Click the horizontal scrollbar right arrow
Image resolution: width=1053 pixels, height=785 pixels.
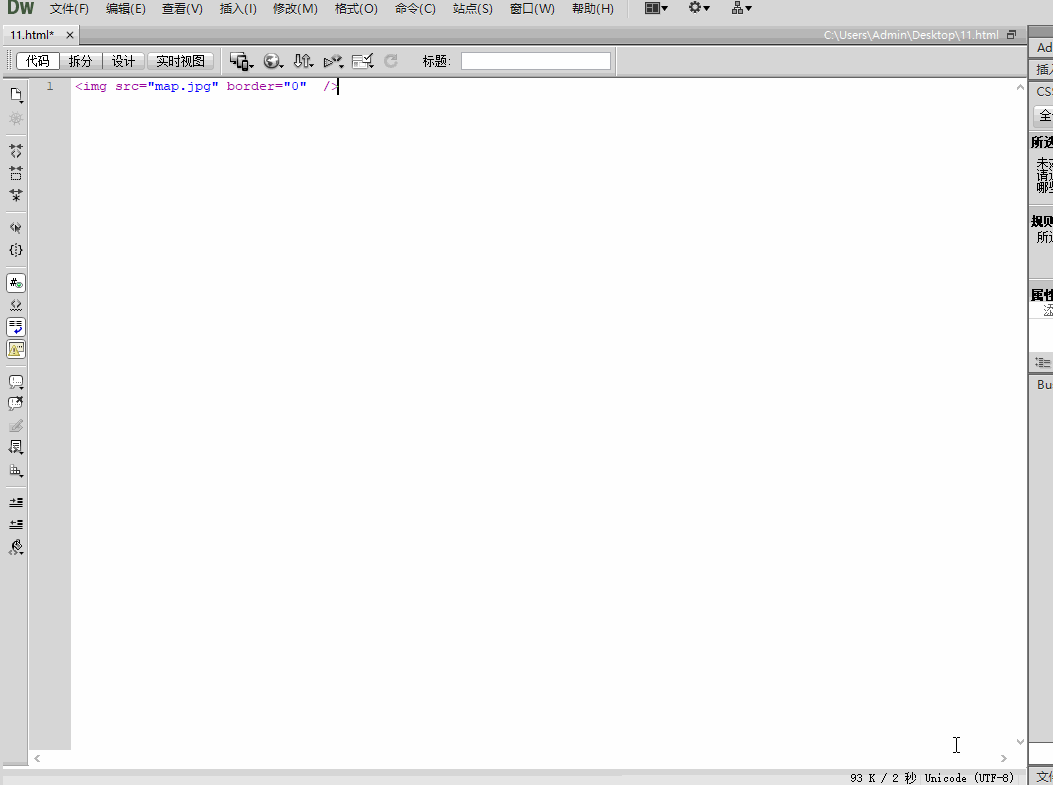point(1004,759)
